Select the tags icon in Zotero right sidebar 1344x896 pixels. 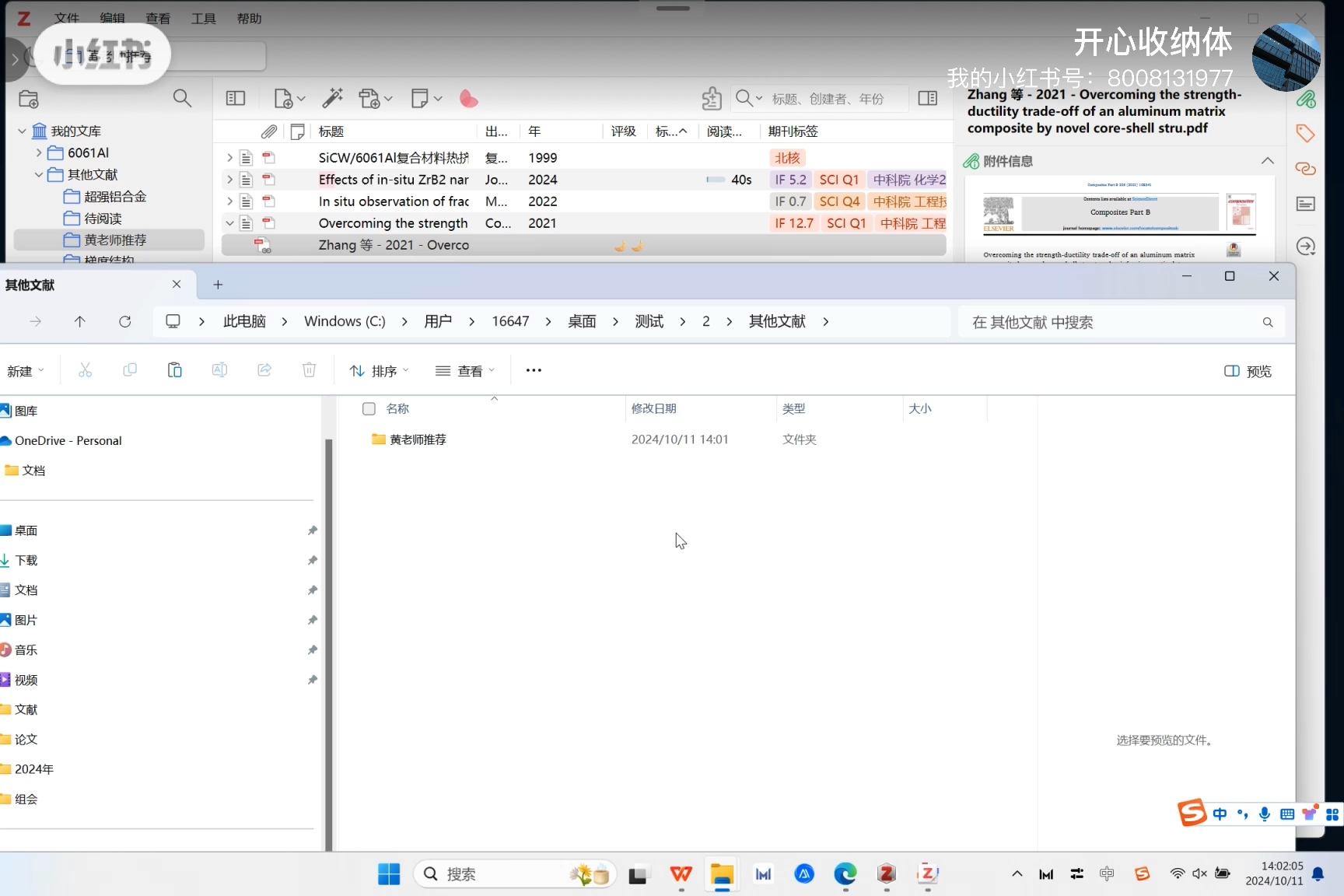tap(1306, 133)
